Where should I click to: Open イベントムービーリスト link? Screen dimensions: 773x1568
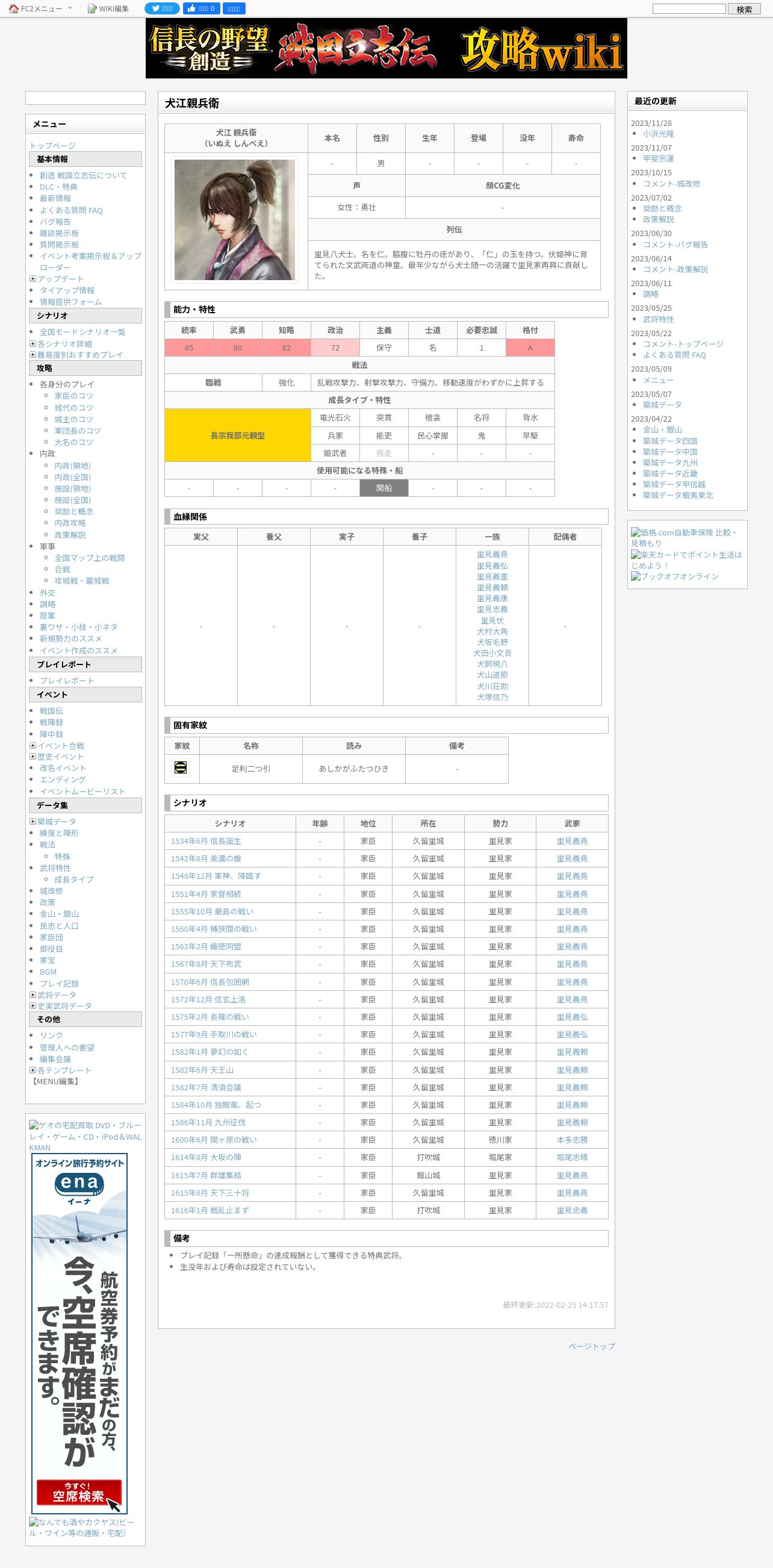82,792
